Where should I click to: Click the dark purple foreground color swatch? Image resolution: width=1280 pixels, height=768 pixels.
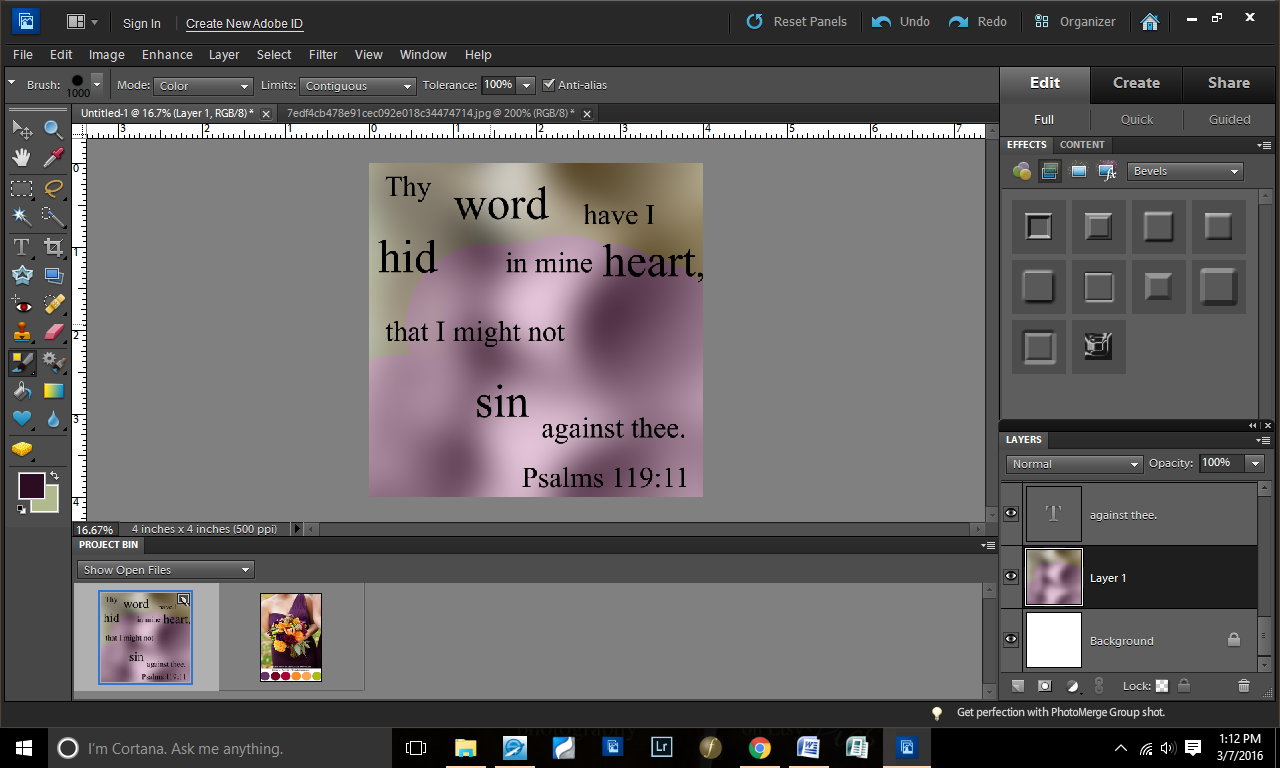point(31,486)
